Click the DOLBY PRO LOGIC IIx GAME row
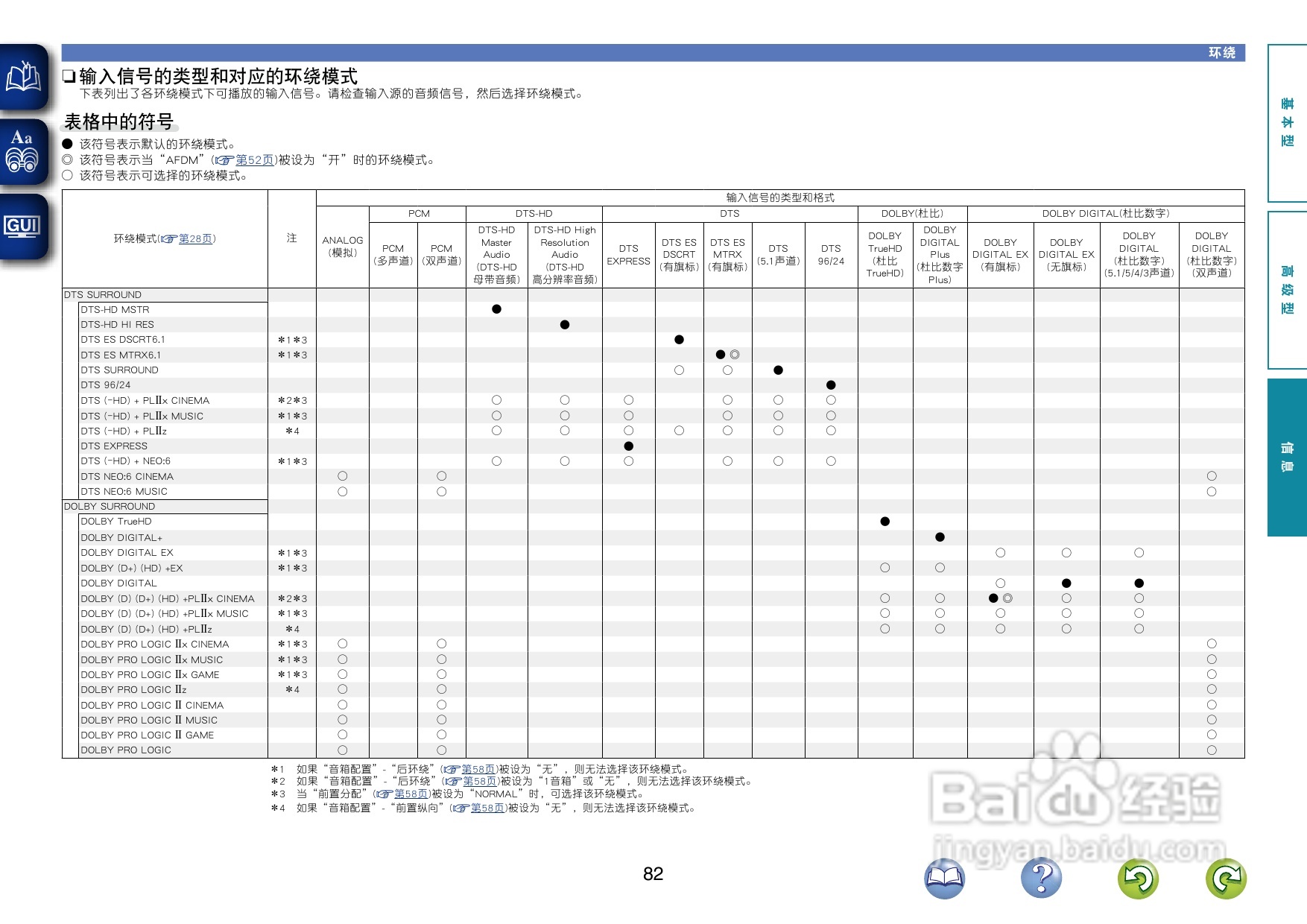Image resolution: width=1307 pixels, height=924 pixels. point(150,675)
